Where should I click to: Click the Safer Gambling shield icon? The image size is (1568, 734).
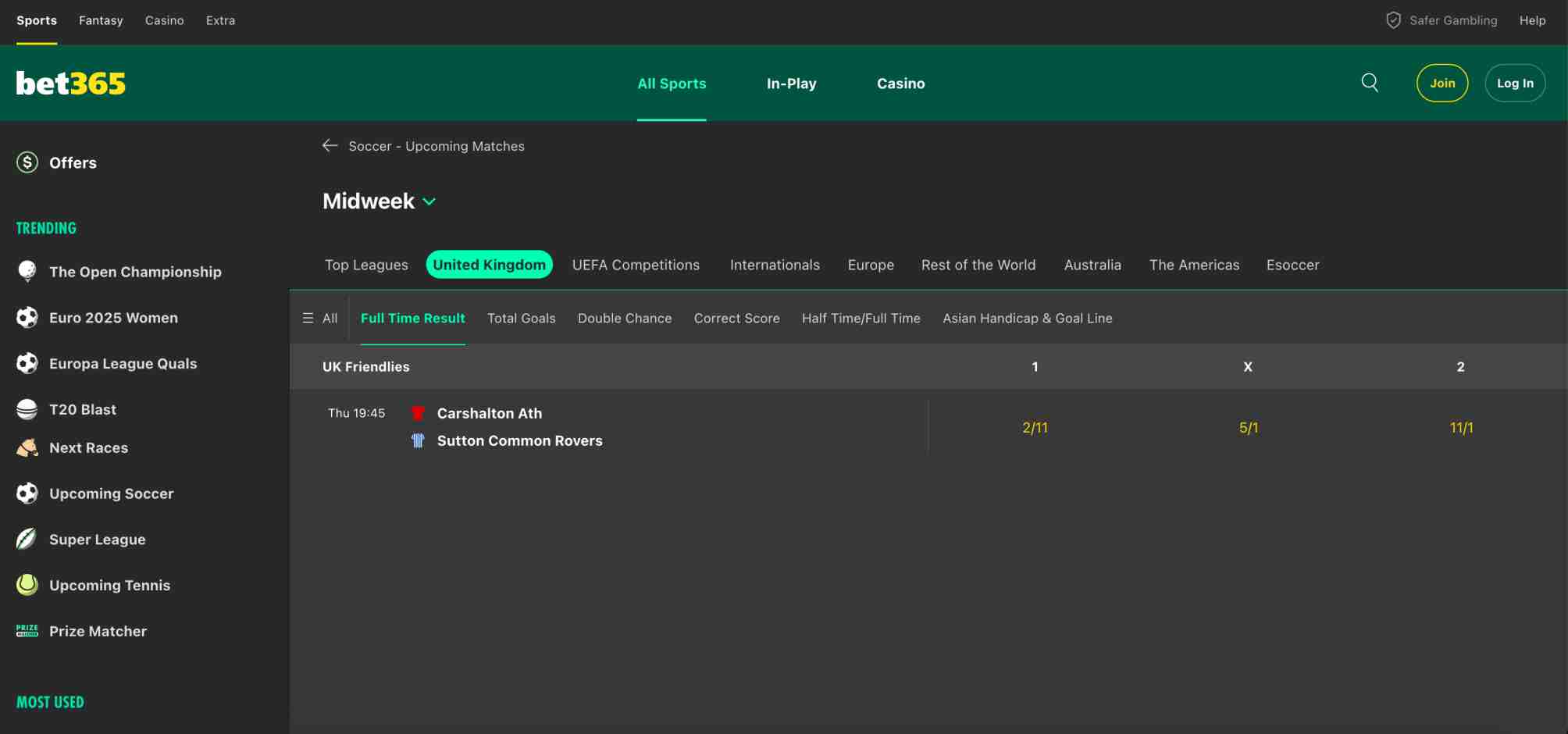click(x=1393, y=20)
